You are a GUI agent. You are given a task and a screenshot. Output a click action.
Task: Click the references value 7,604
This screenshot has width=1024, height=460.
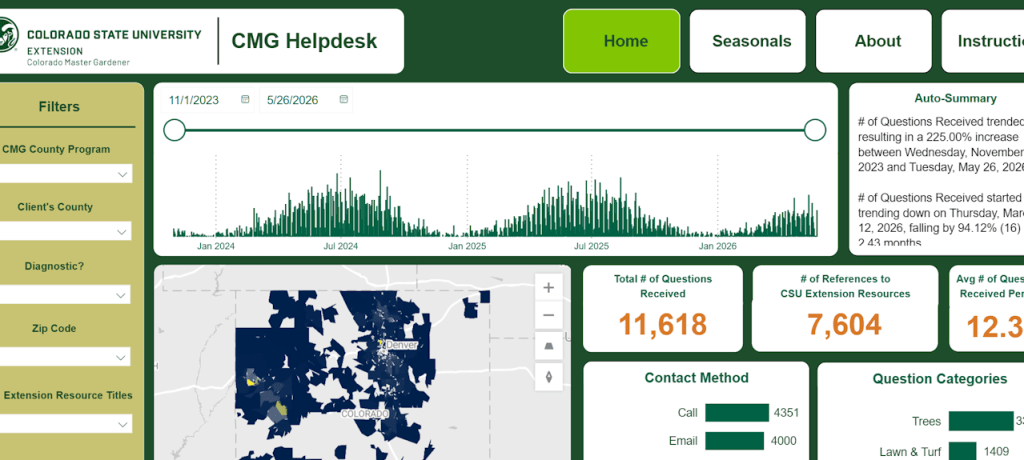pos(844,325)
